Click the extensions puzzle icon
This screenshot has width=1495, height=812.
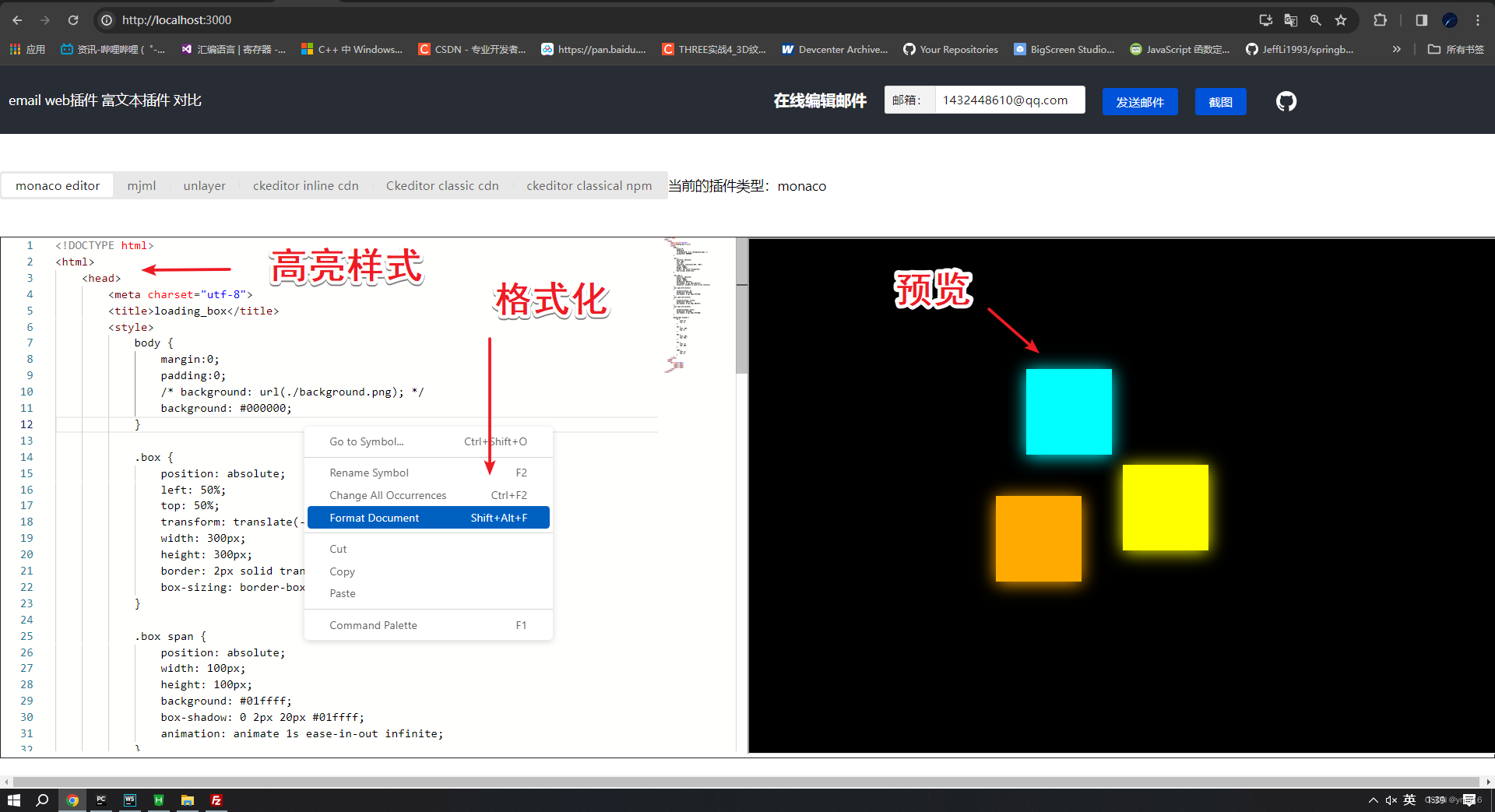[x=1381, y=19]
